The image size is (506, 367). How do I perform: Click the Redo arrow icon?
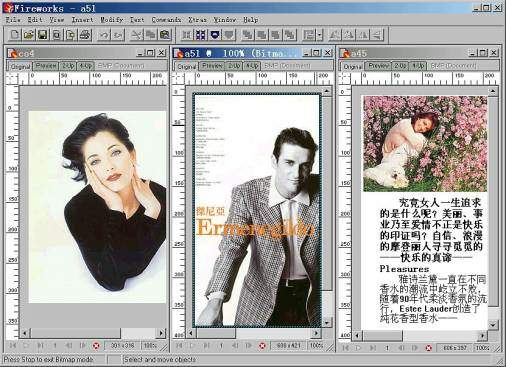pyautogui.click(x=118, y=34)
